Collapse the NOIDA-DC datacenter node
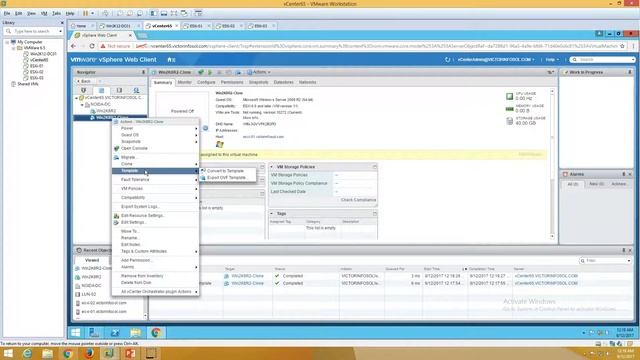This screenshot has width=640, height=360. [82, 104]
